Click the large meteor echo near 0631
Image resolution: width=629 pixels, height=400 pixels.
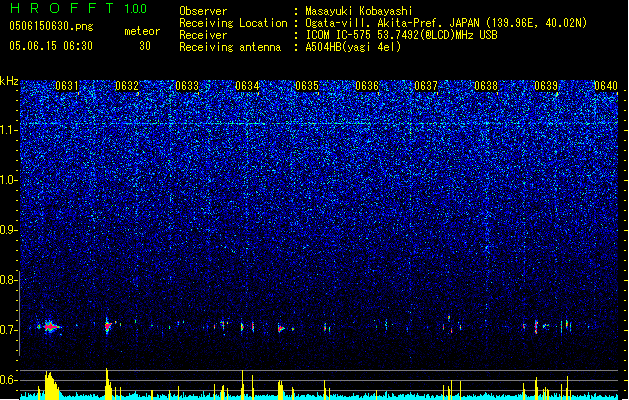click(50, 327)
